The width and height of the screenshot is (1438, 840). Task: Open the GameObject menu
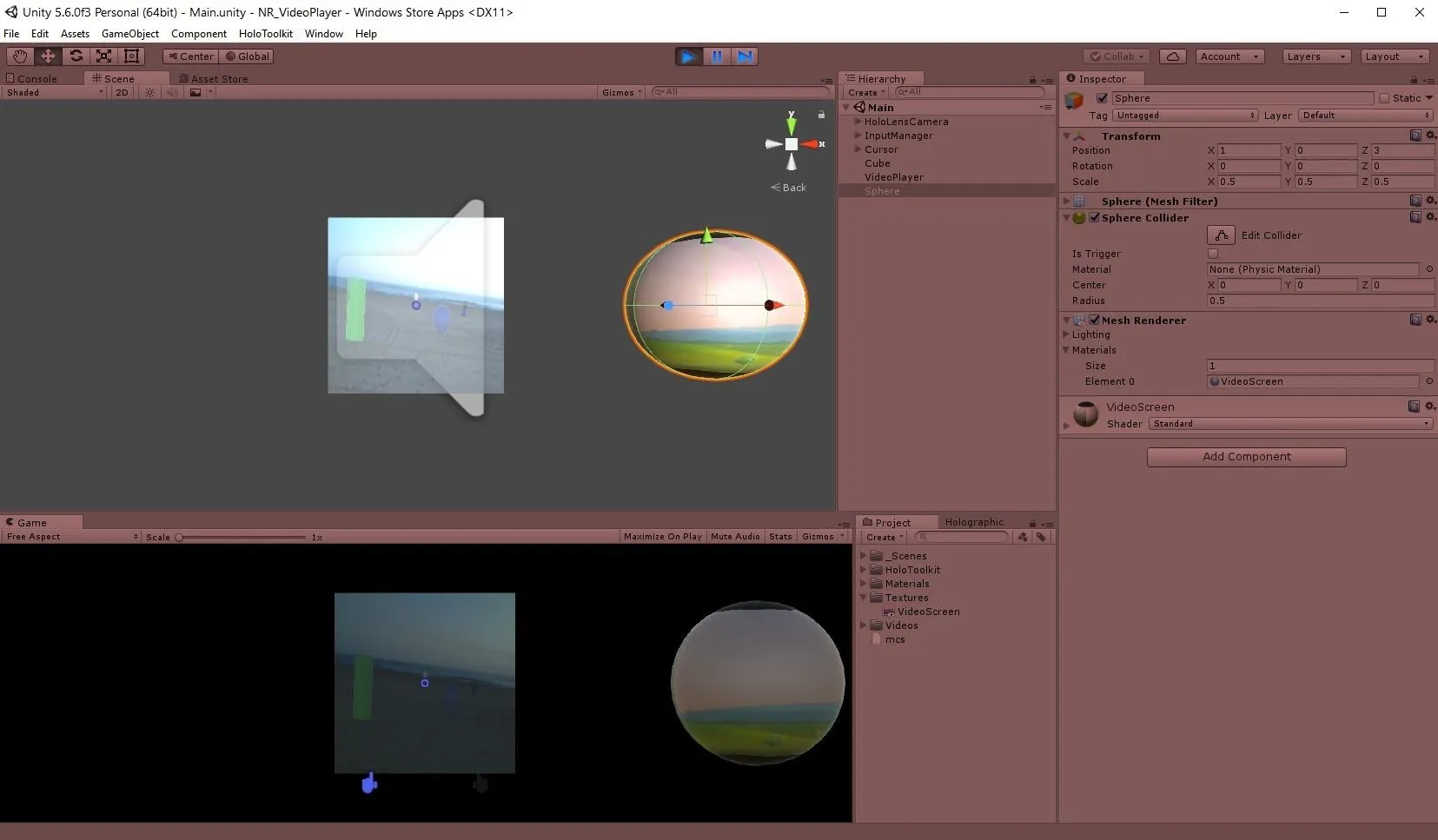click(x=130, y=34)
